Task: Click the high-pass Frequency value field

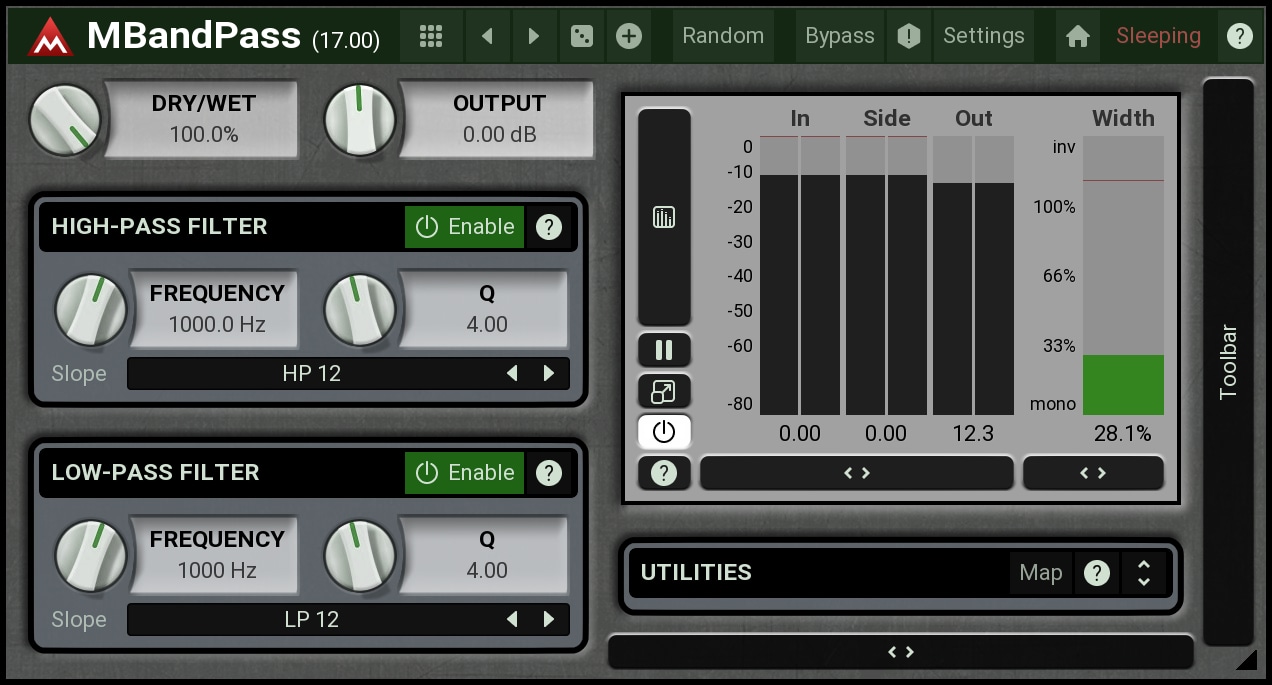Action: point(216,309)
